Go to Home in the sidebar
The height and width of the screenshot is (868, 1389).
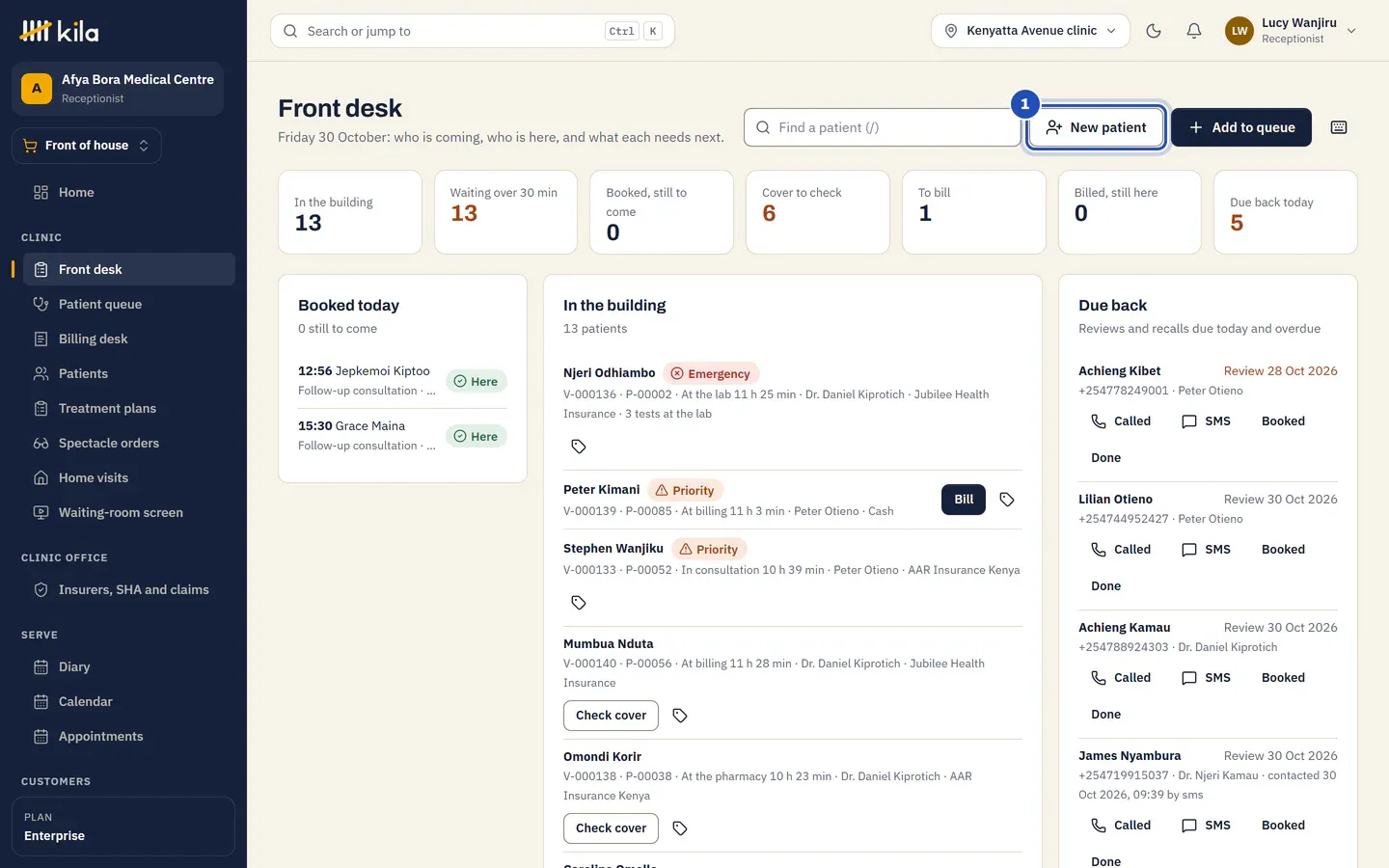click(x=129, y=193)
